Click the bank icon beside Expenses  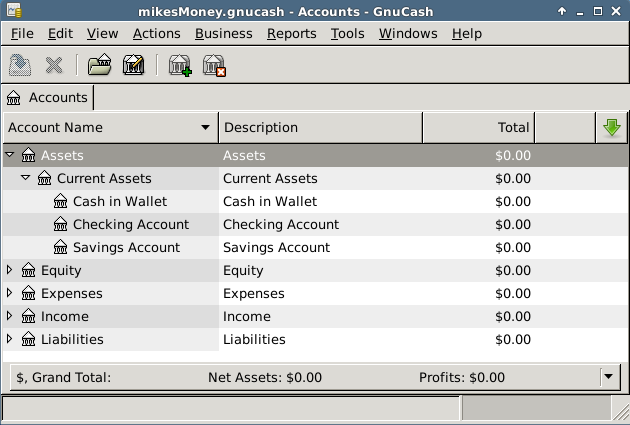[28, 293]
